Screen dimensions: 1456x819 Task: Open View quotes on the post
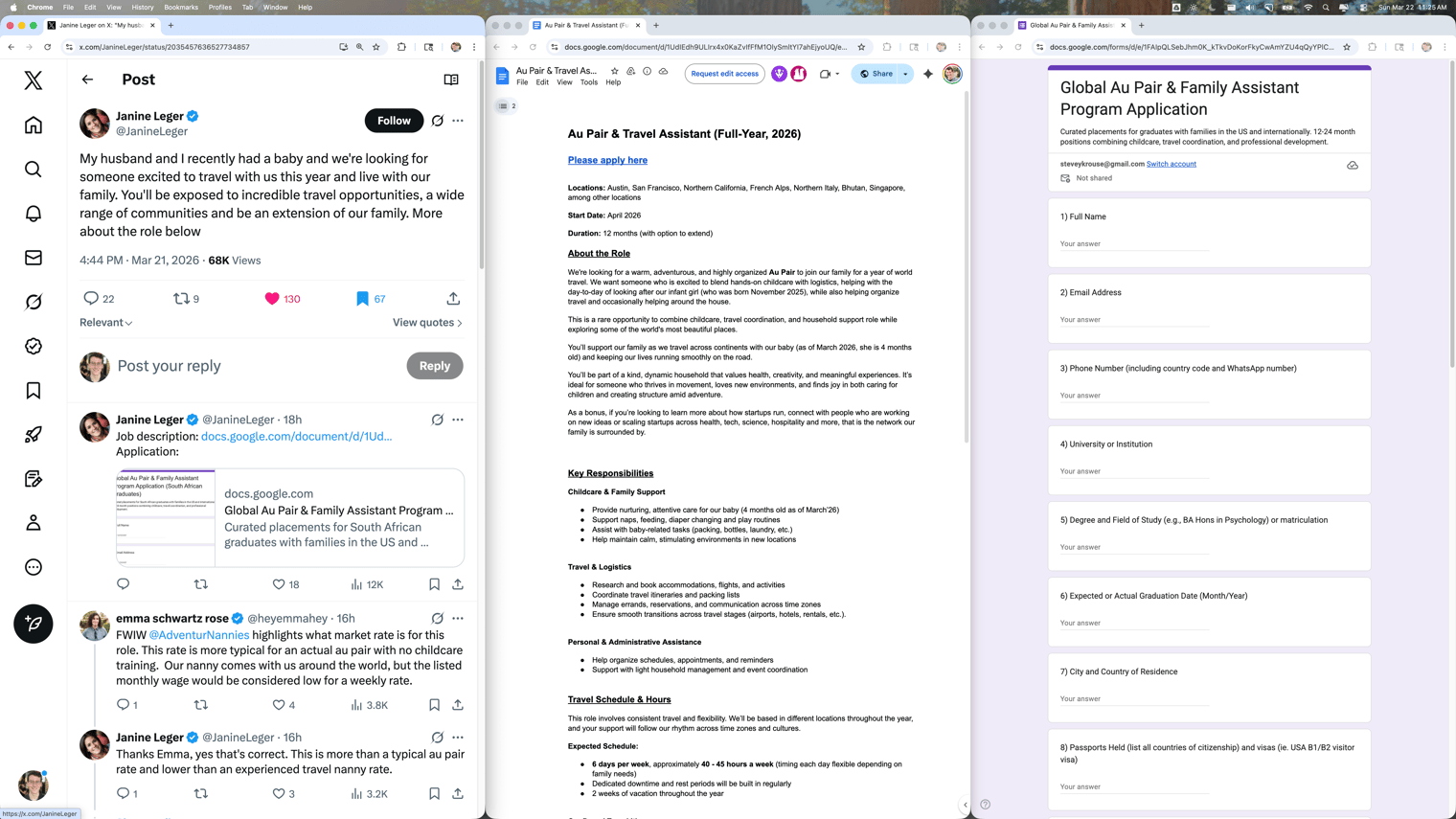(x=427, y=323)
